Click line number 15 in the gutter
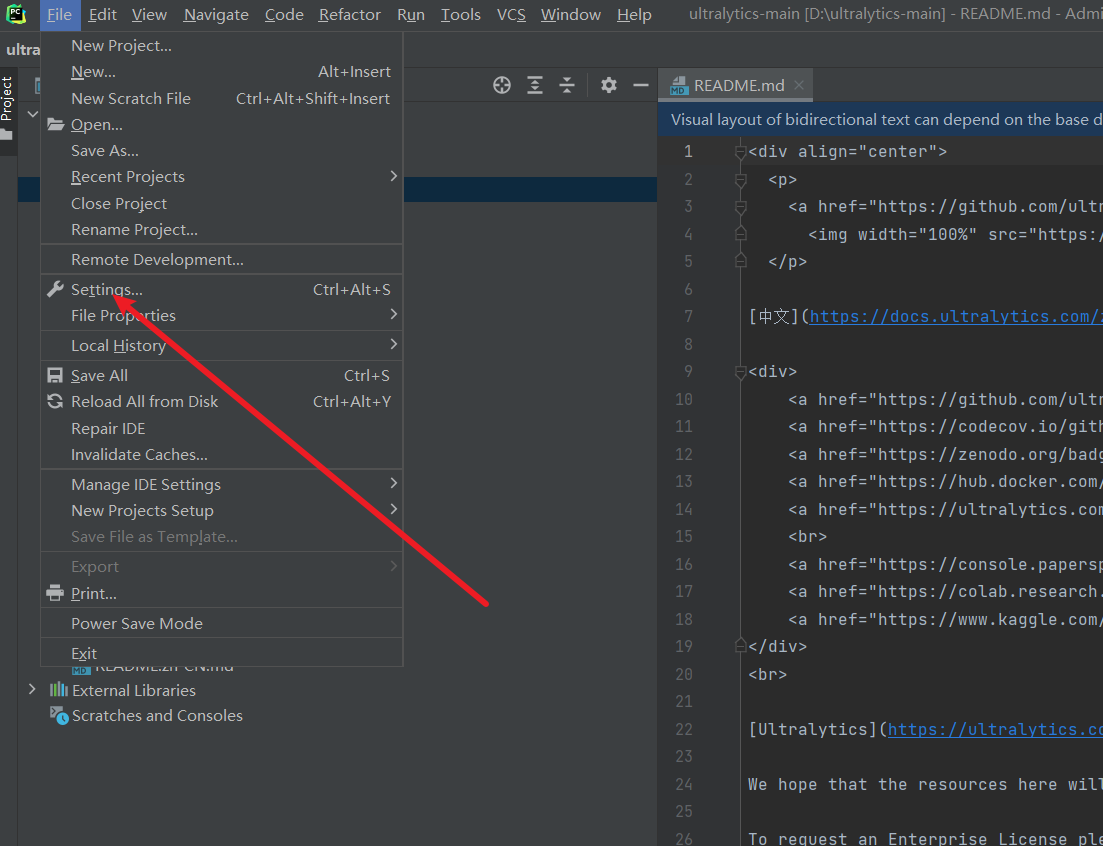1103x846 pixels. tap(684, 537)
